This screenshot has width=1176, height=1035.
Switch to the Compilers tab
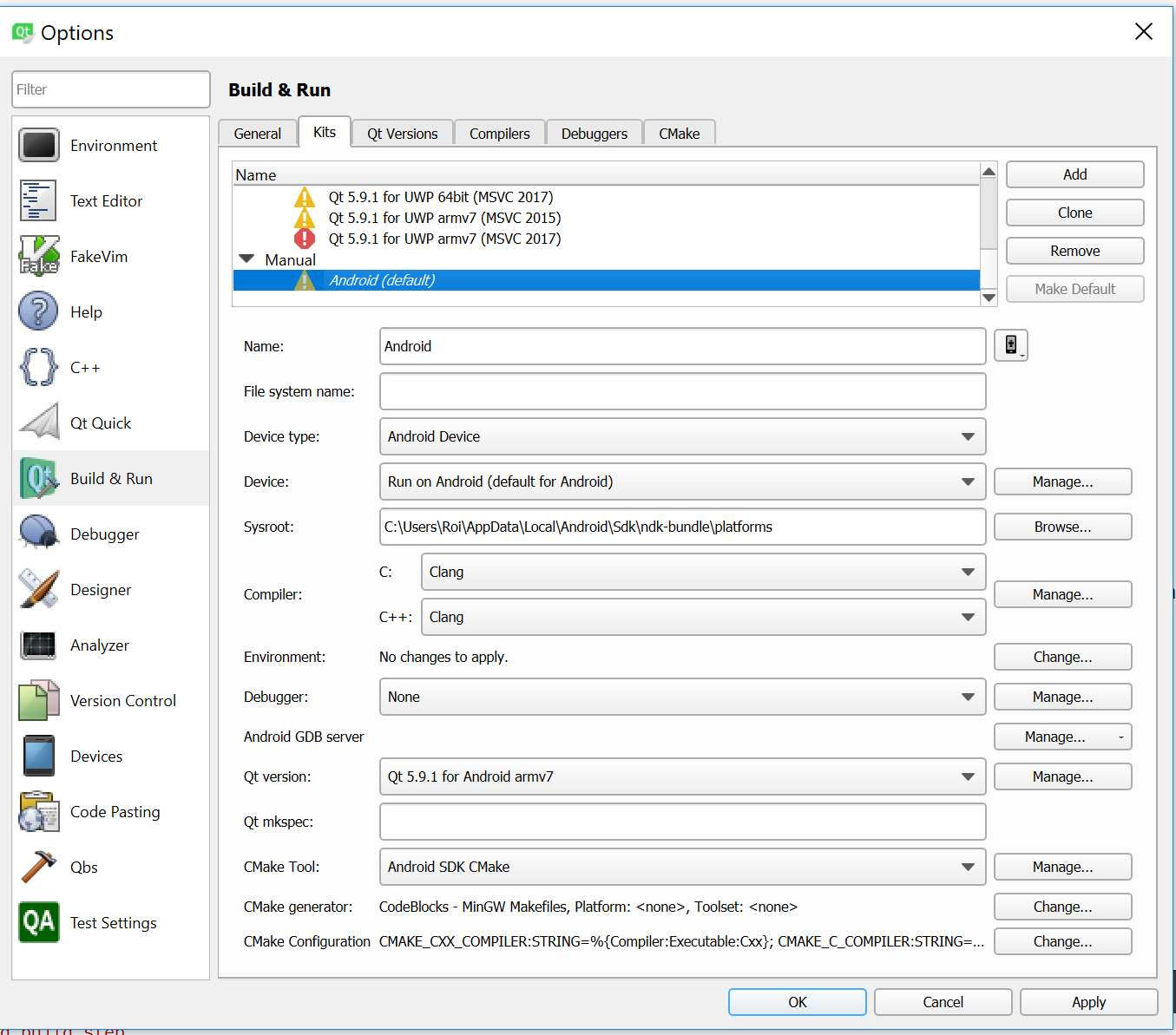click(500, 134)
